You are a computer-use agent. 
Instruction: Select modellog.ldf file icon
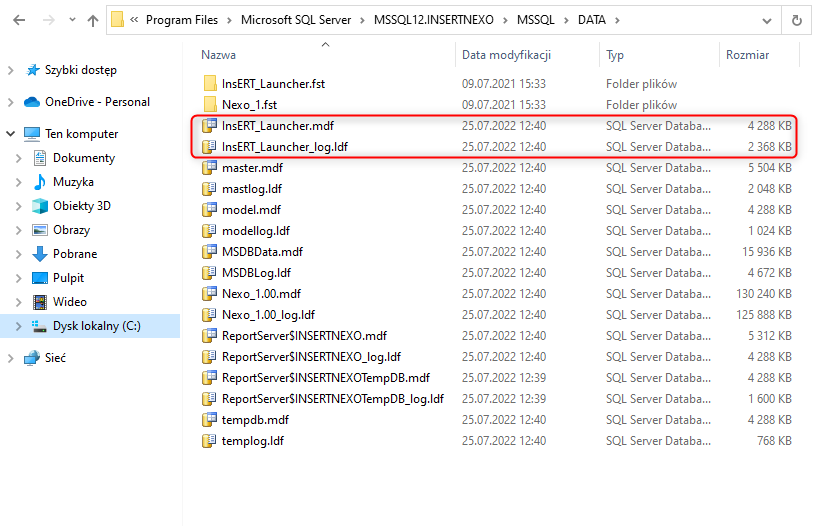click(210, 231)
